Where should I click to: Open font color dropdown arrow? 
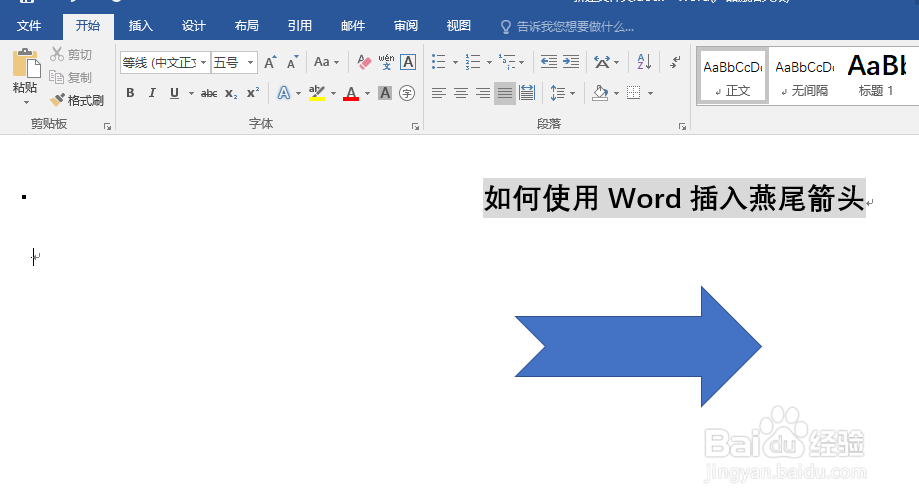(x=367, y=93)
